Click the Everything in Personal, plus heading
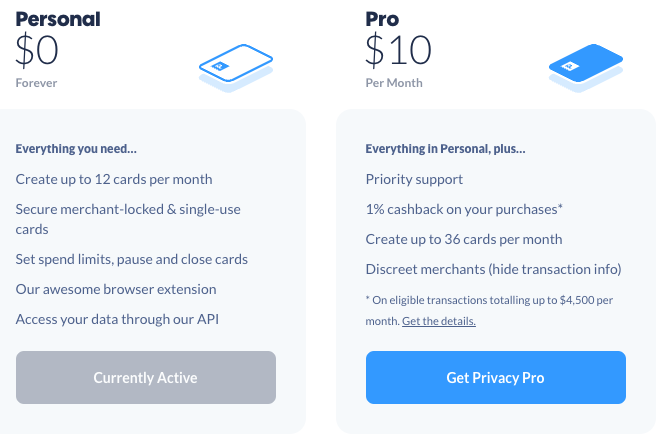This screenshot has width=669, height=440. (445, 149)
